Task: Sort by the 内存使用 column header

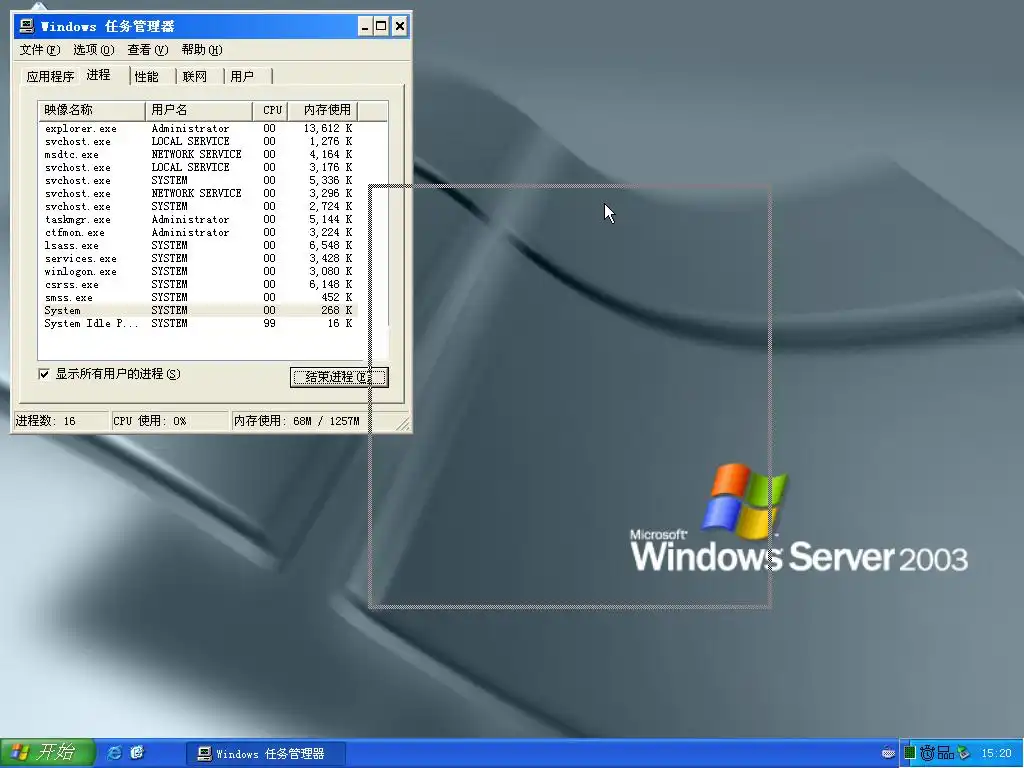Action: (x=323, y=110)
